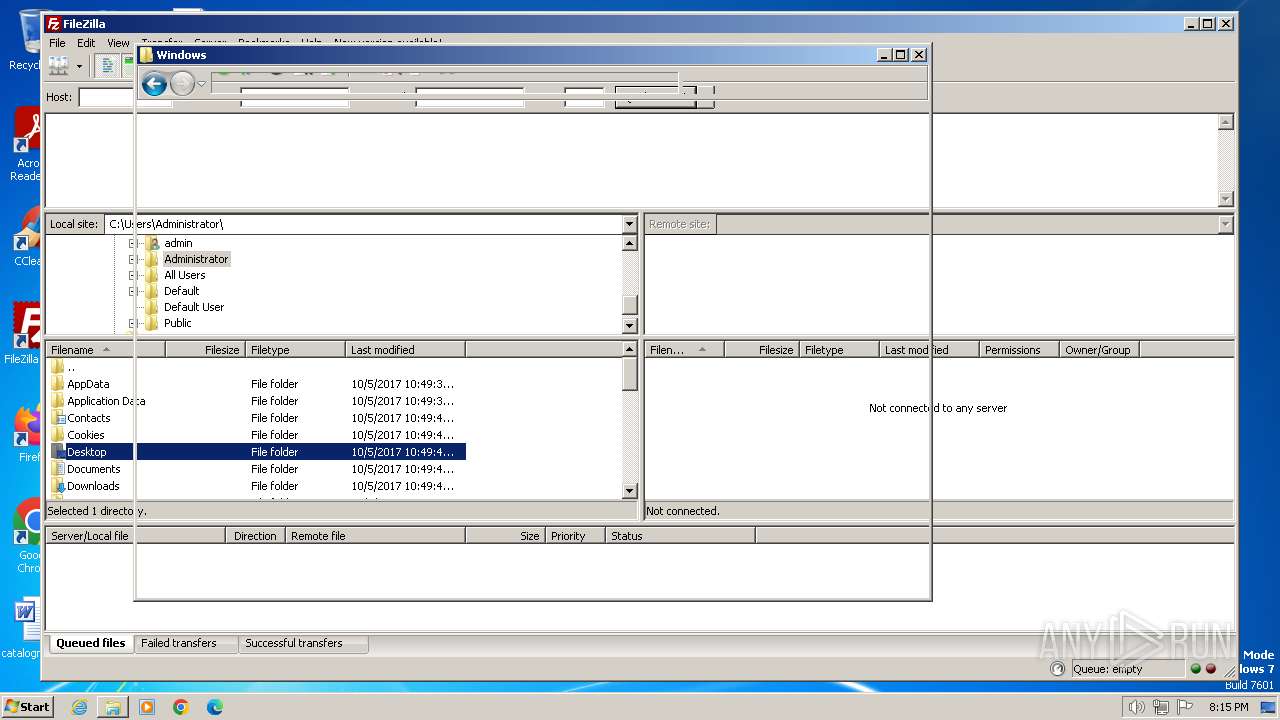The image size is (1280, 720).
Task: Select the AppData folder row
Action: [x=256, y=384]
